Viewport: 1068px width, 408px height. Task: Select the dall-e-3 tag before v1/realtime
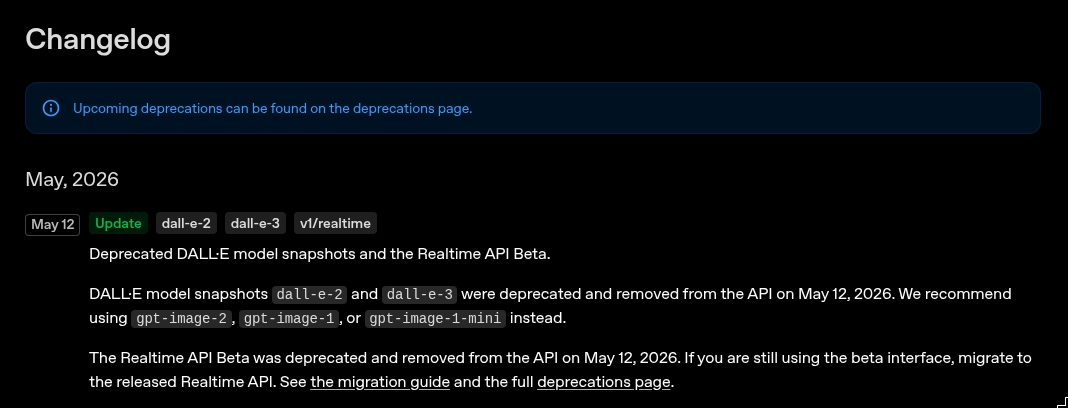[x=255, y=223]
